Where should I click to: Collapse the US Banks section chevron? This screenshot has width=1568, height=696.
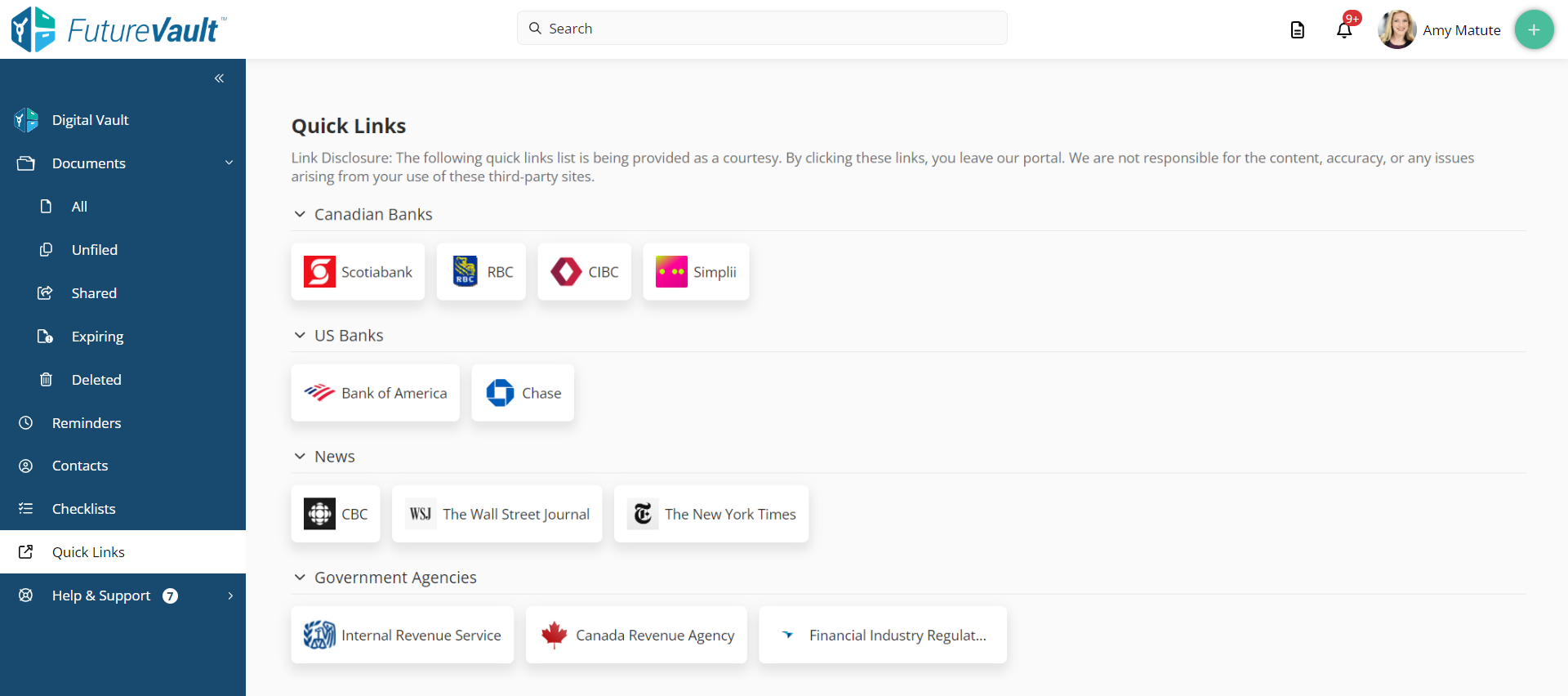[x=300, y=335]
